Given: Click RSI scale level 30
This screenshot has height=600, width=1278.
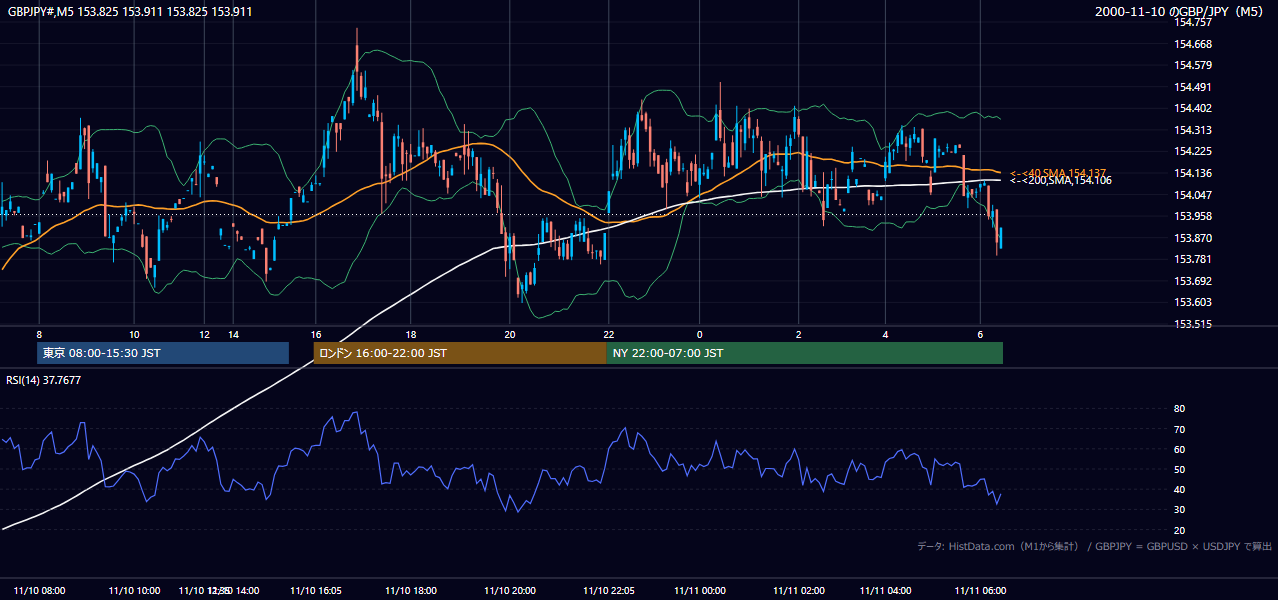Looking at the screenshot, I should click(x=1179, y=509).
